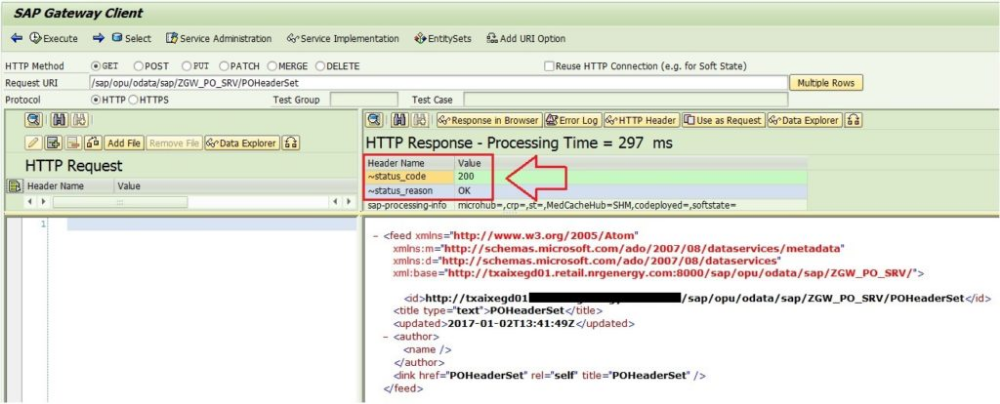Click the Remove File button
Image resolution: width=1000 pixels, height=404 pixels.
tap(175, 143)
